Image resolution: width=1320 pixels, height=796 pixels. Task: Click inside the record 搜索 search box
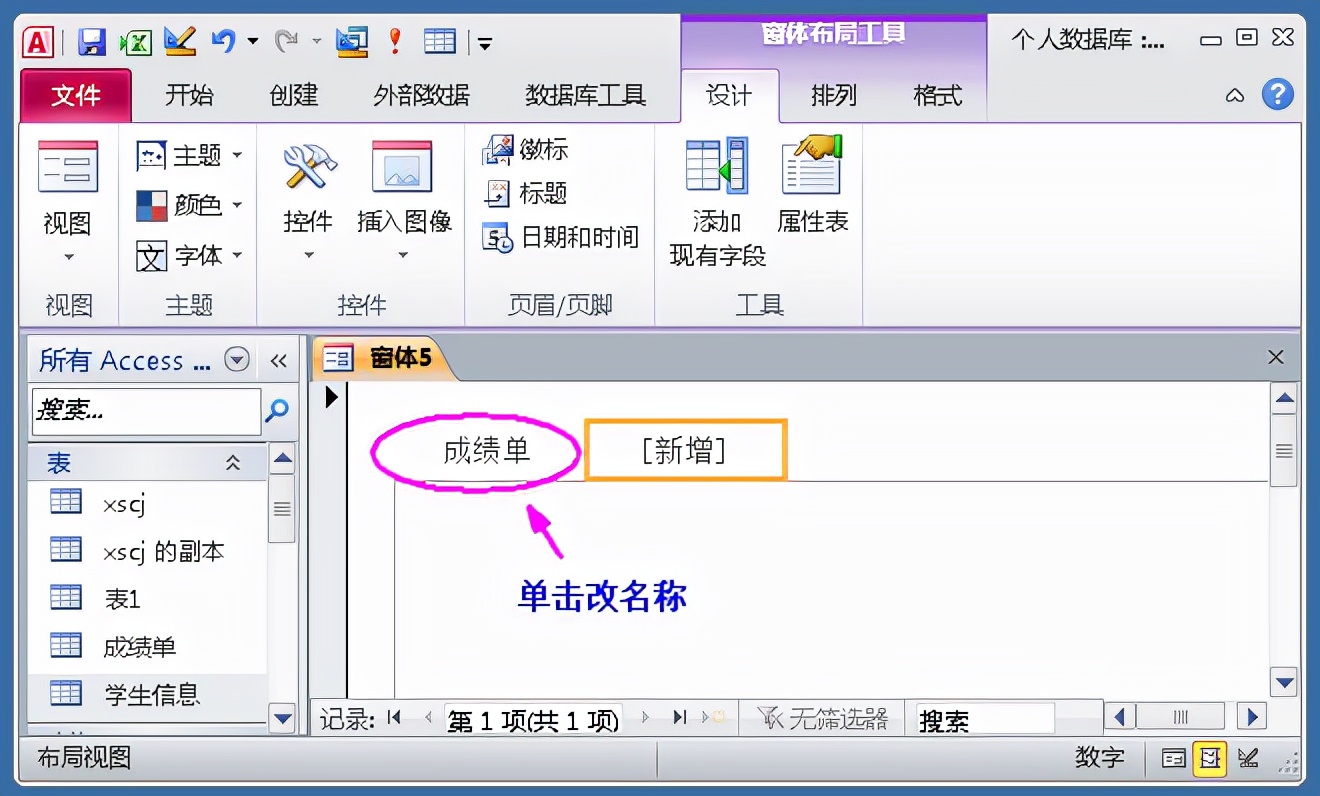tap(985, 718)
